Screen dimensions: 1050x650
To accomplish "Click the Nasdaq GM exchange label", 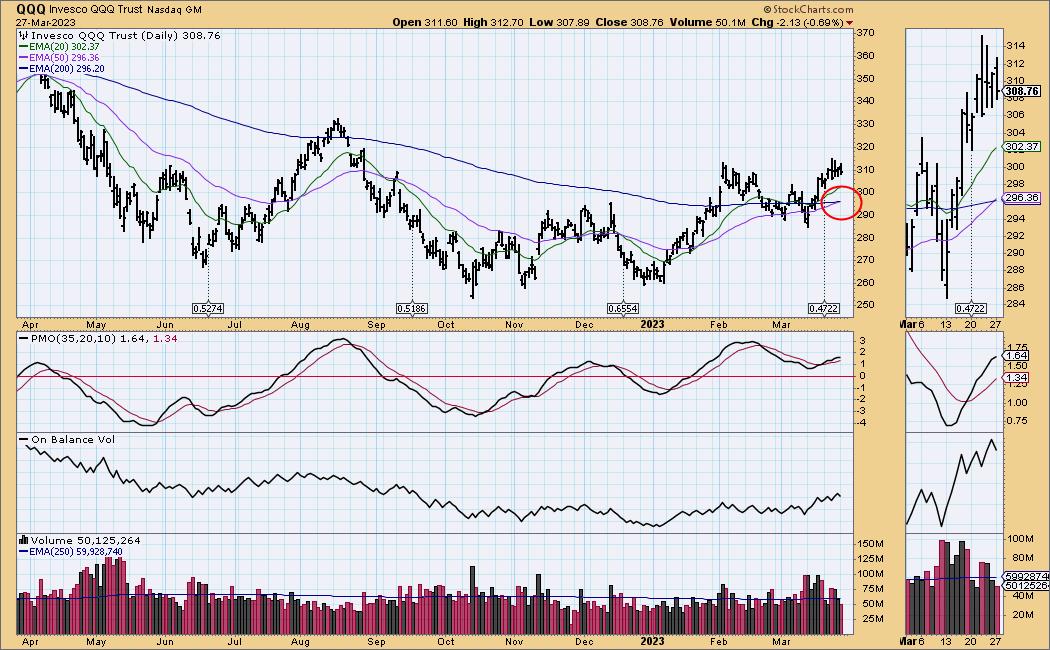I will (x=174, y=10).
